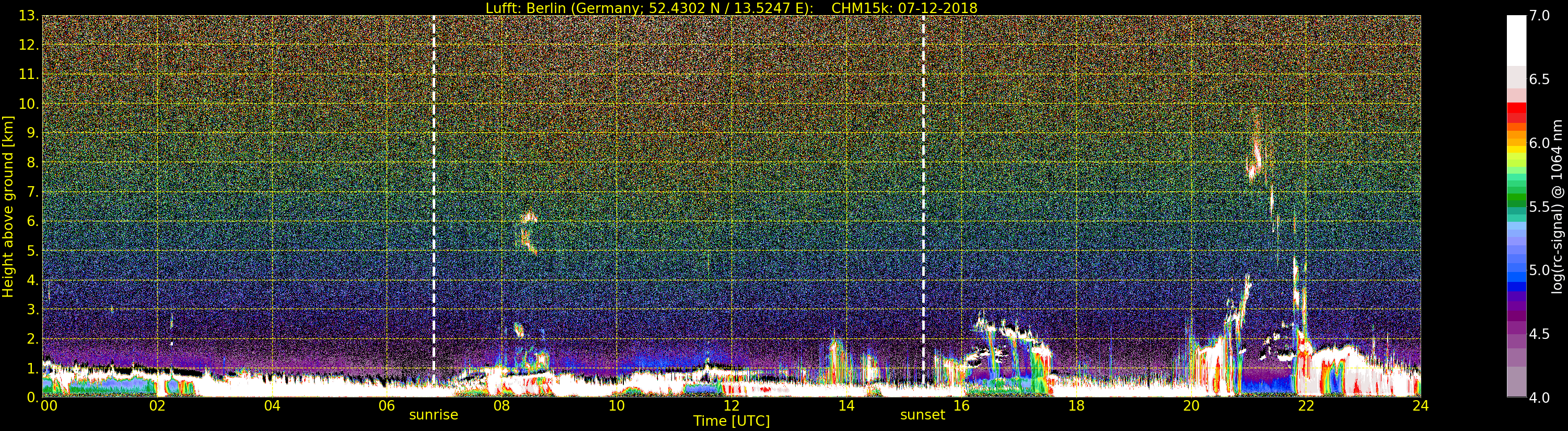Screen dimensions: 1568x431
Task: Click the height axis tick '13.'
Action: (x=29, y=16)
